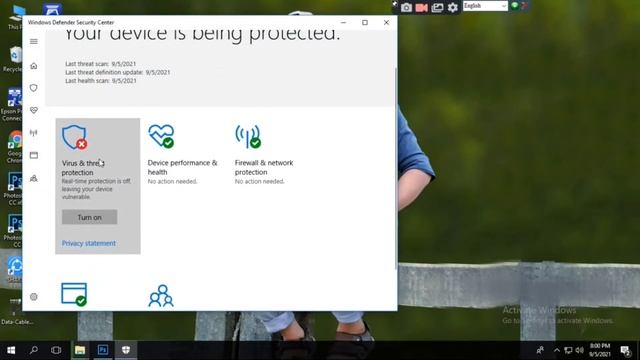This screenshot has width=640, height=360.
Task: Start video recording in recorder toolbar
Action: [x=422, y=7]
